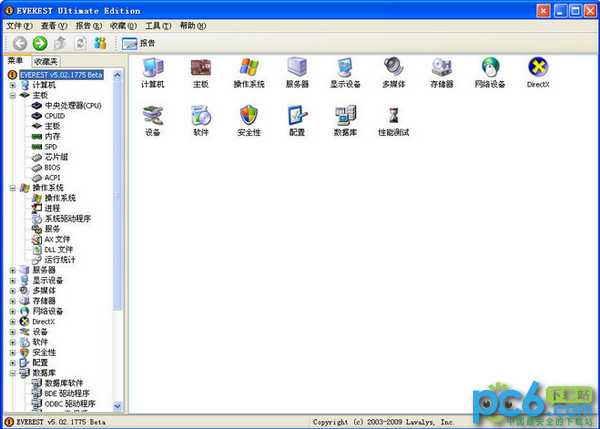Click the back arrow toolbar button
The image size is (600, 429).
click(20, 43)
